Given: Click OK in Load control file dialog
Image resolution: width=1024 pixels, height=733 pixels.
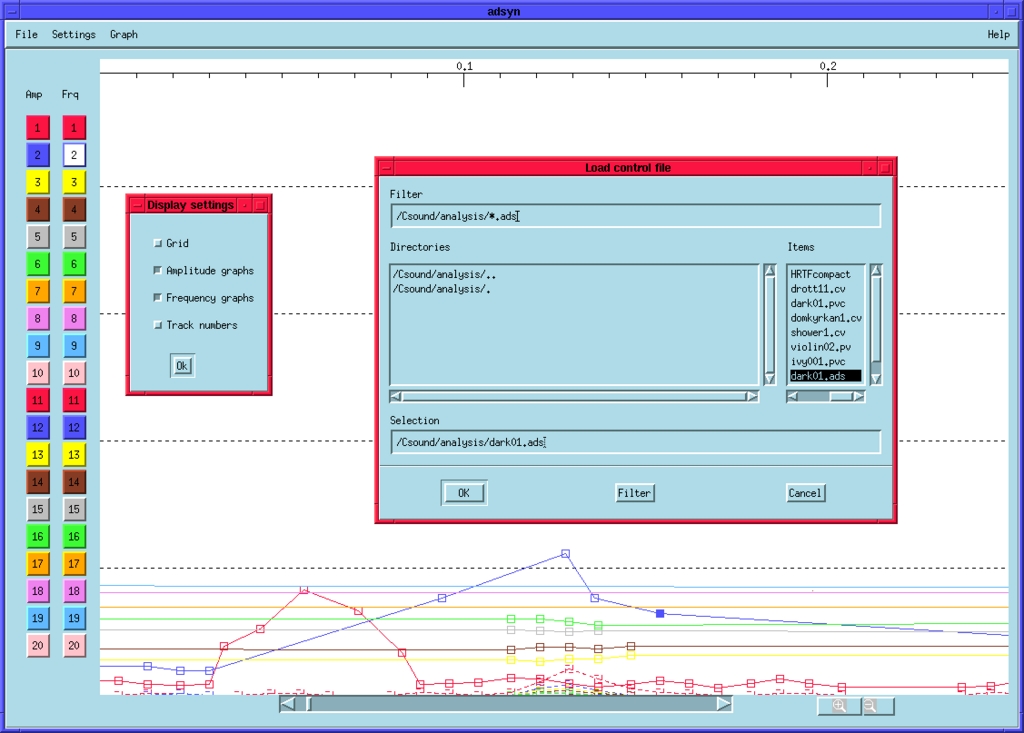Looking at the screenshot, I should [464, 492].
